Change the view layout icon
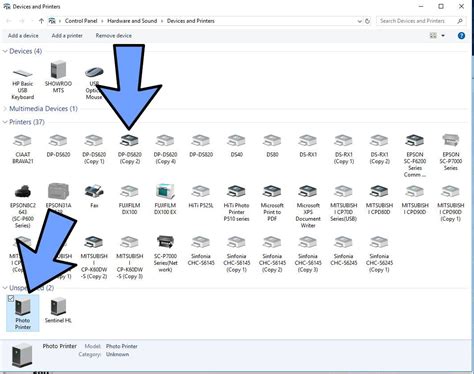 click(x=433, y=36)
